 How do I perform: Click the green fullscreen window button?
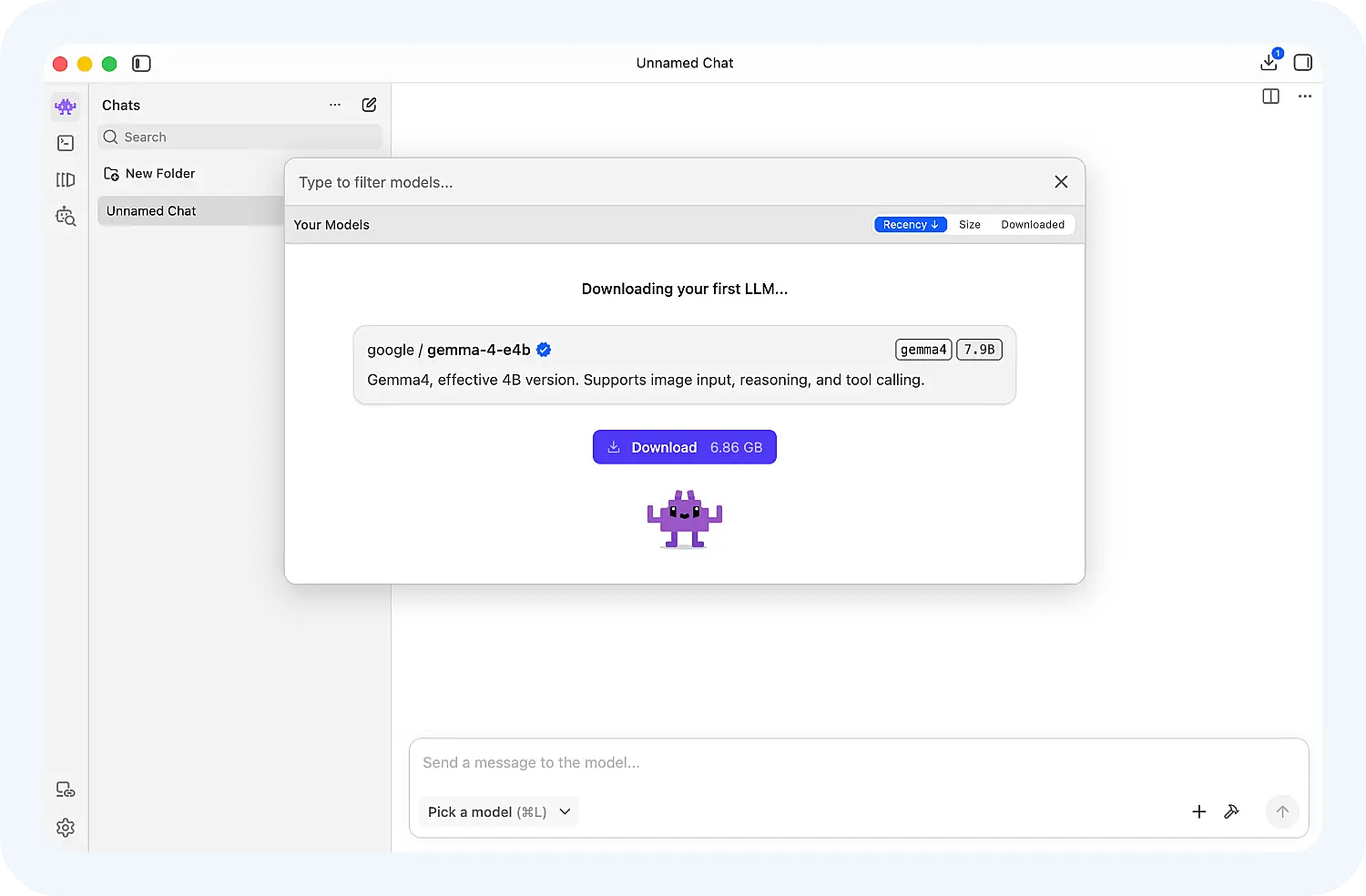[x=109, y=64]
